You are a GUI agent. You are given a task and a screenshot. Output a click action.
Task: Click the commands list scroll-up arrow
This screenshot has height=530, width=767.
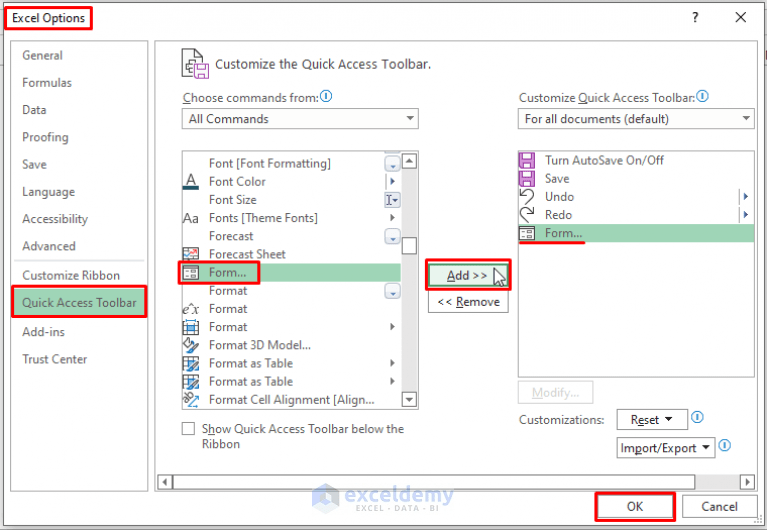tap(409, 161)
